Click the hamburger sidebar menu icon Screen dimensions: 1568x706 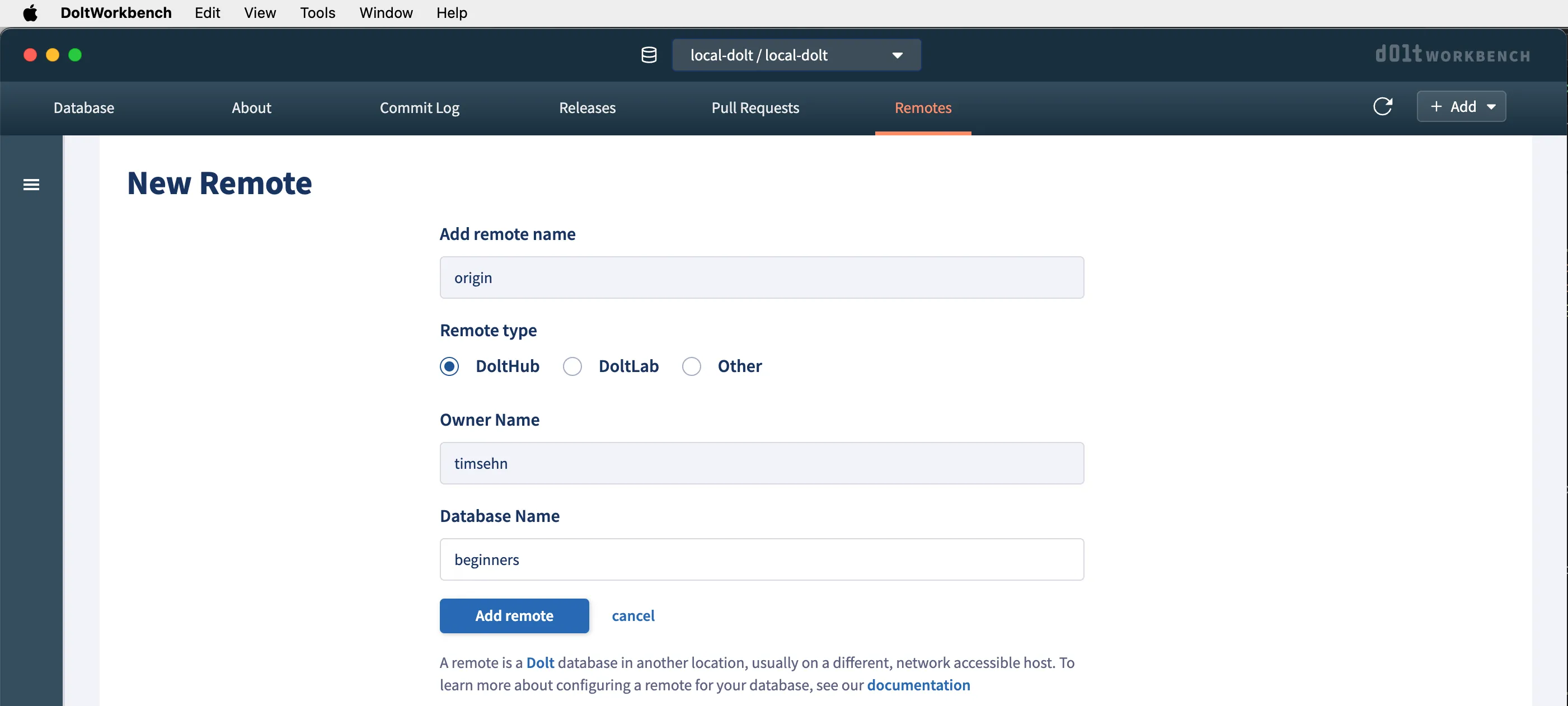pyautogui.click(x=31, y=185)
